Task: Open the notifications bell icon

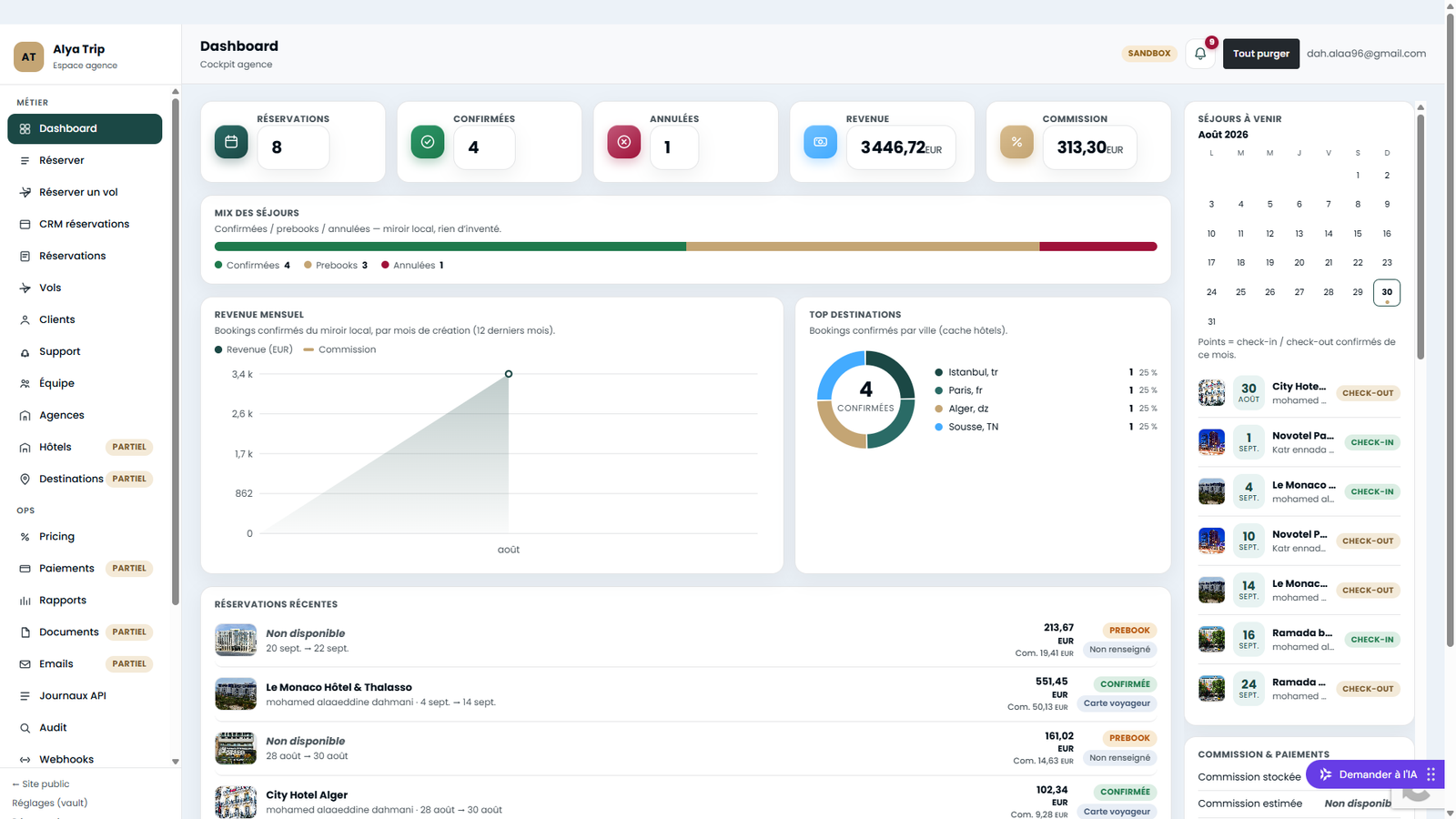Action: coord(1200,54)
